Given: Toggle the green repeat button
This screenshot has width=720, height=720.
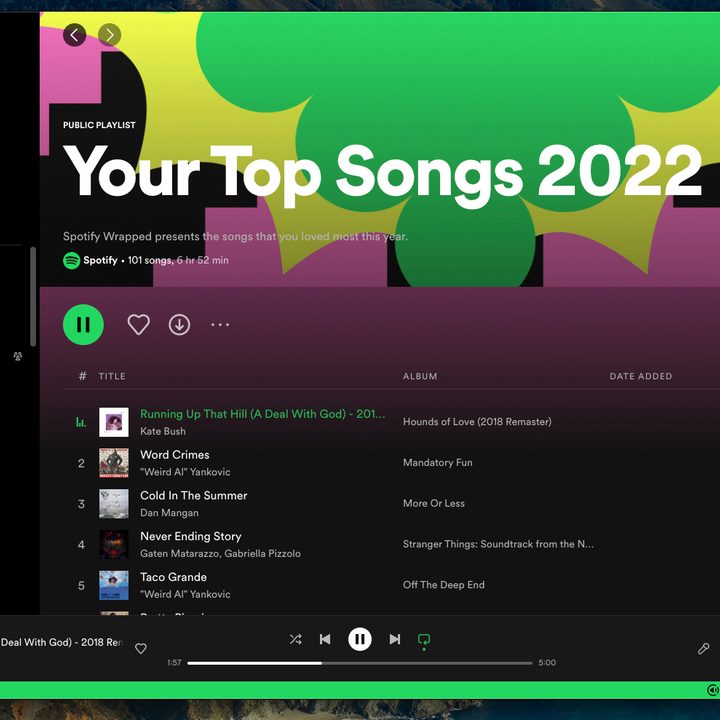Looking at the screenshot, I should tap(424, 640).
